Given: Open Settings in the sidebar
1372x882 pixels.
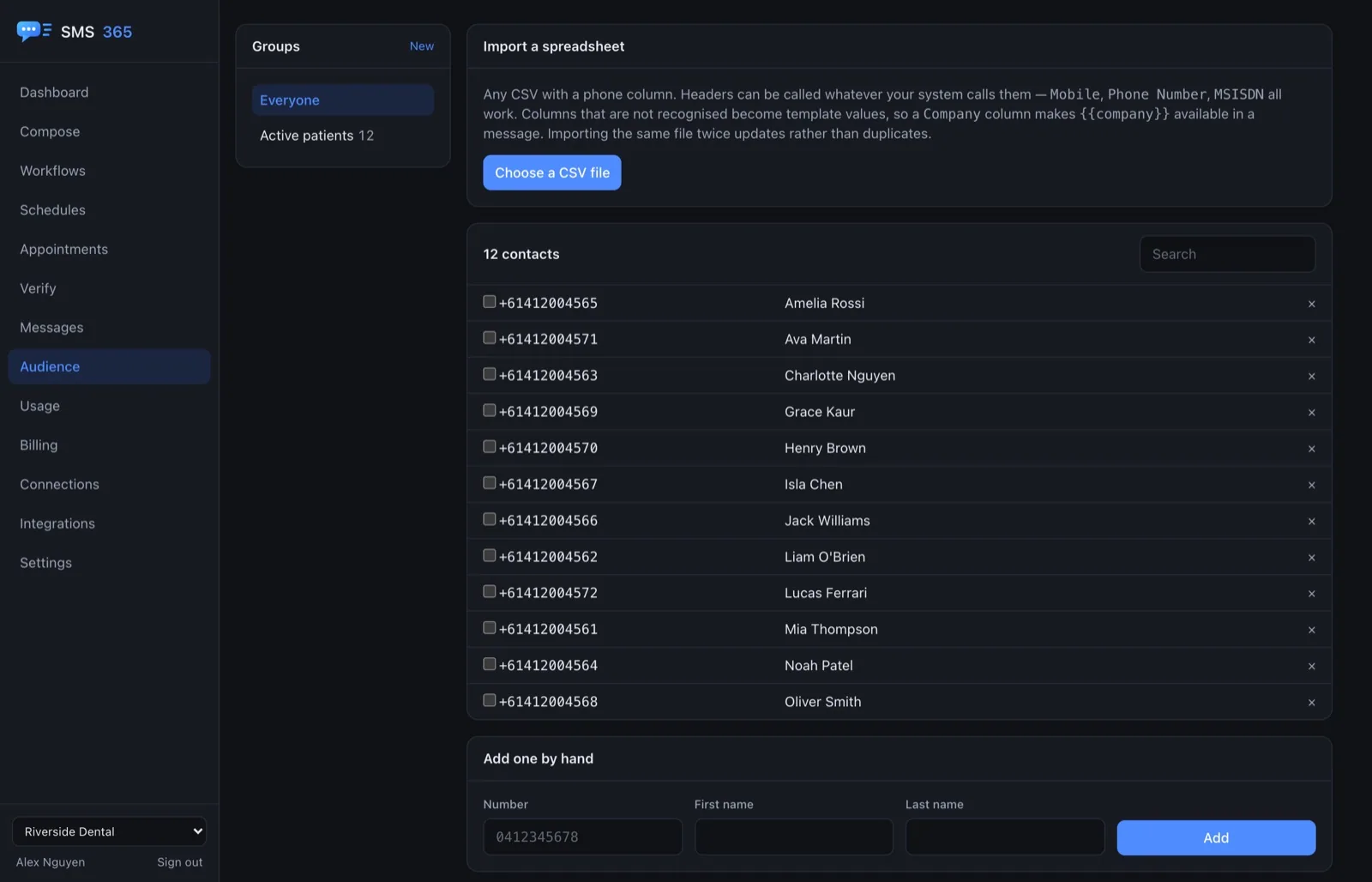Looking at the screenshot, I should [x=109, y=563].
